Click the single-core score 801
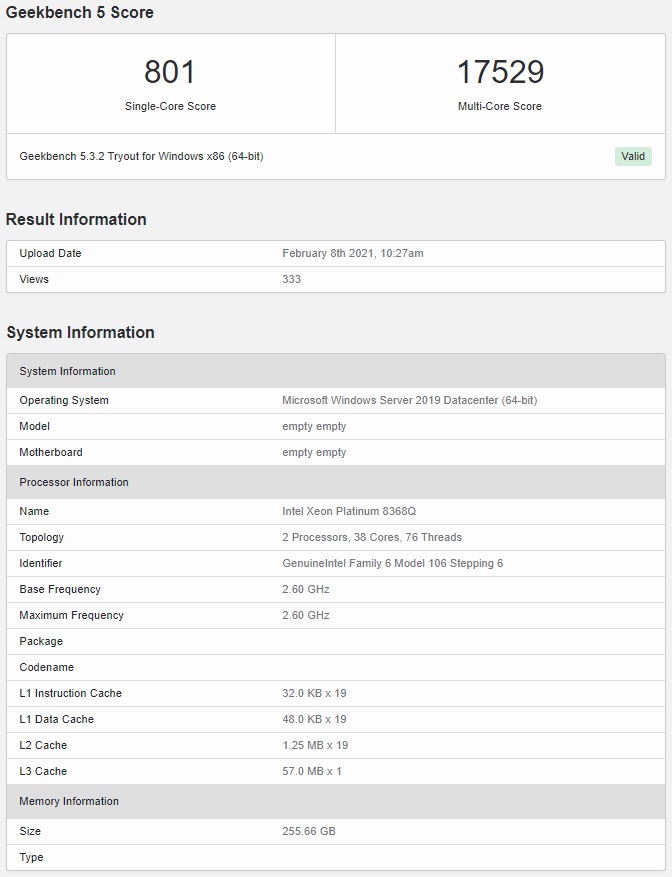 [170, 72]
